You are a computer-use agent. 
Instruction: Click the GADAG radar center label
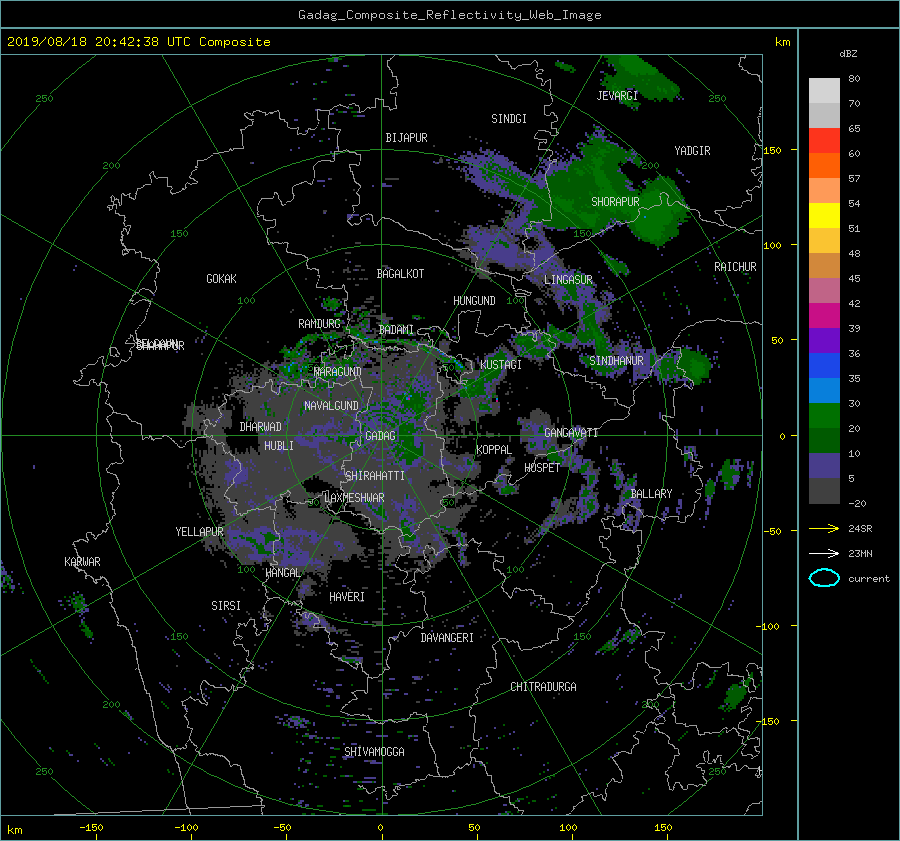[x=380, y=436]
